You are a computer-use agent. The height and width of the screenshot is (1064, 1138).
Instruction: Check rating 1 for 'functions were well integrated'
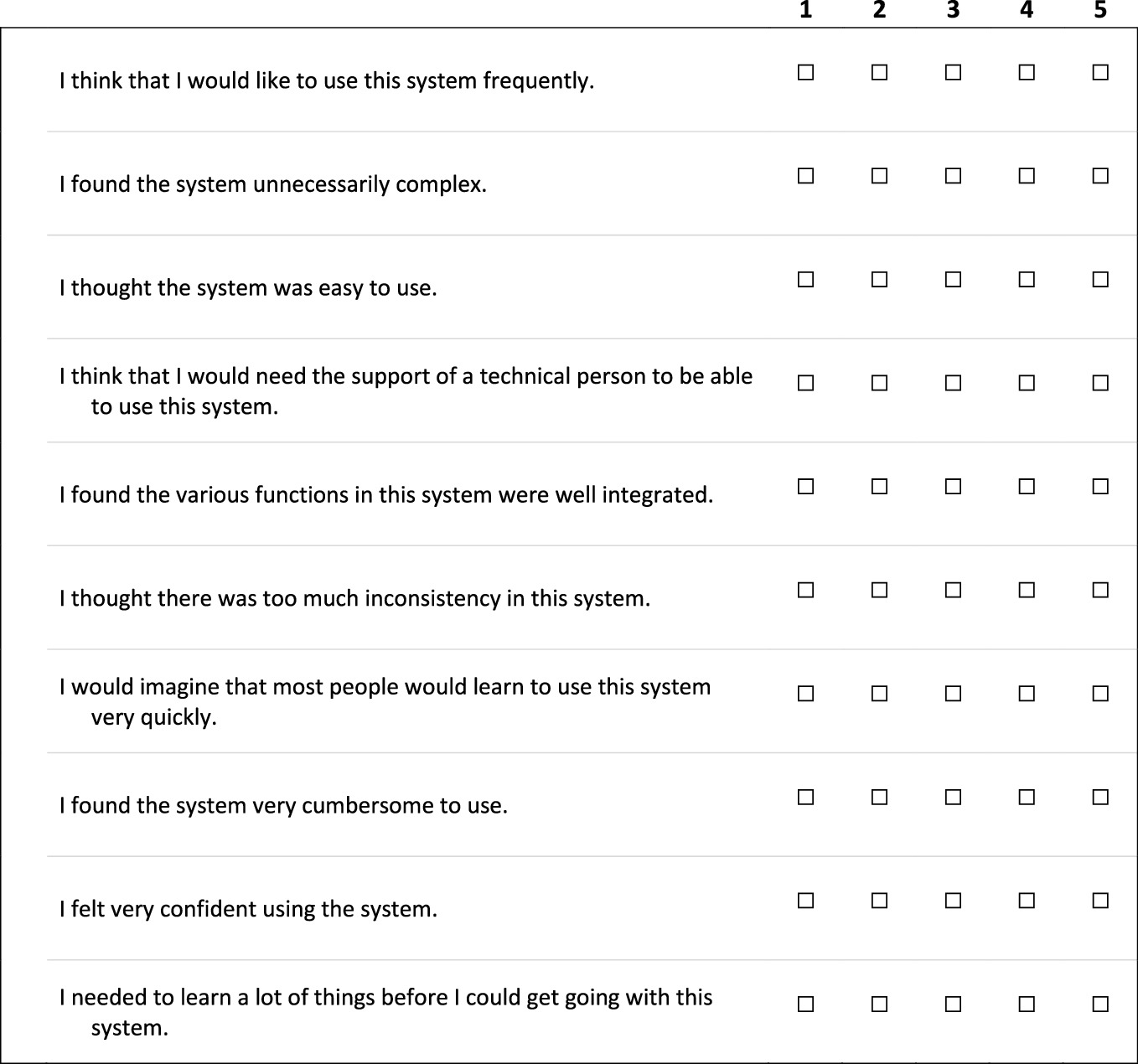[805, 487]
